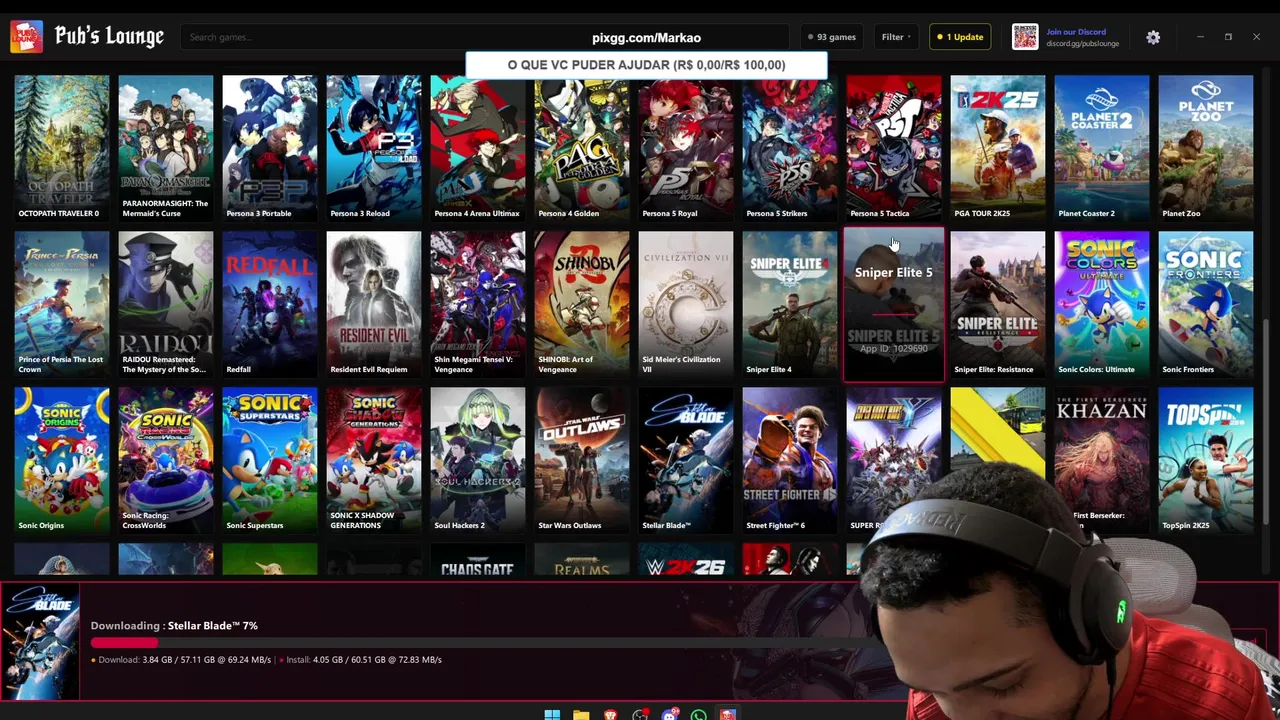This screenshot has width=1280, height=720.
Task: Open Sniper Elite: Resistance card
Action: point(998,304)
